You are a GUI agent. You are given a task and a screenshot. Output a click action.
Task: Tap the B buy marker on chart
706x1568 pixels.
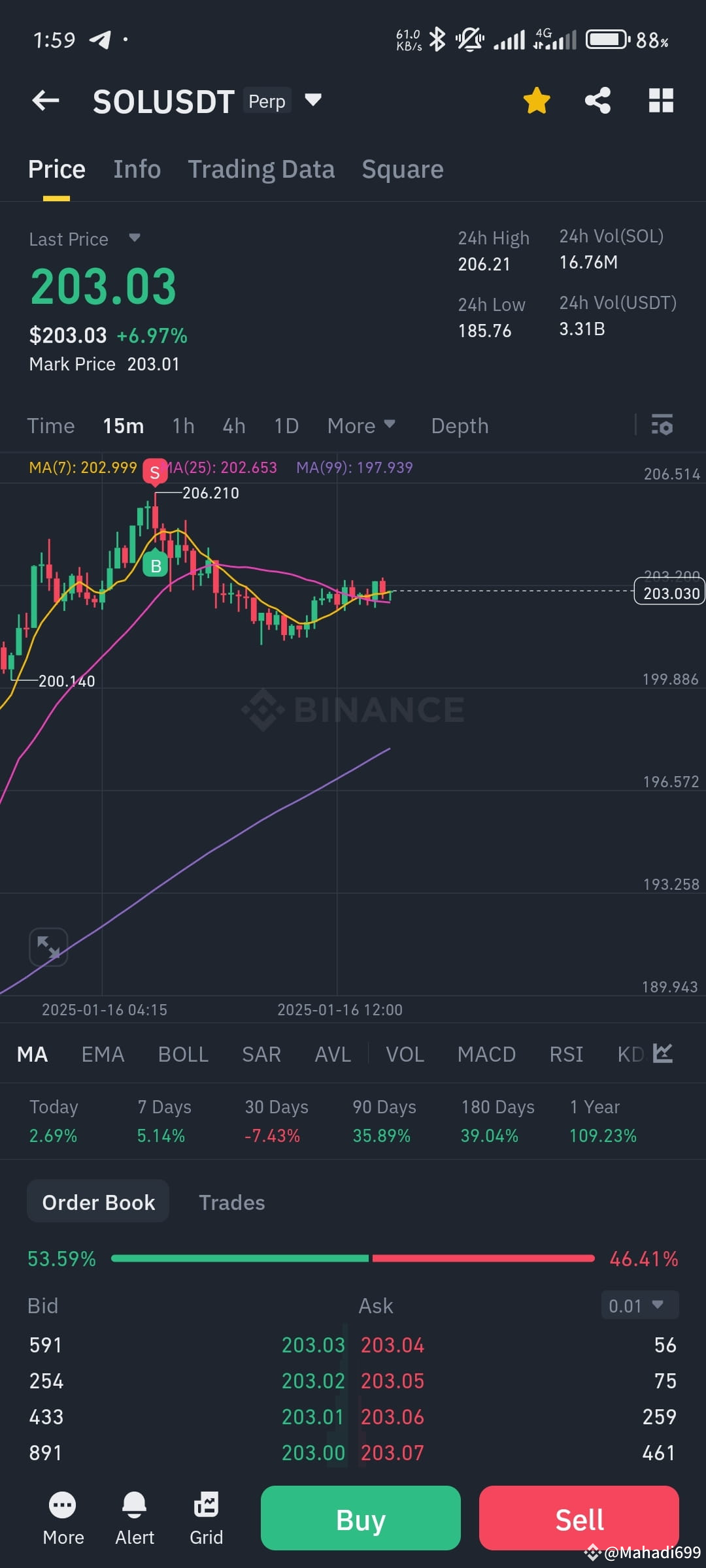pyautogui.click(x=156, y=564)
